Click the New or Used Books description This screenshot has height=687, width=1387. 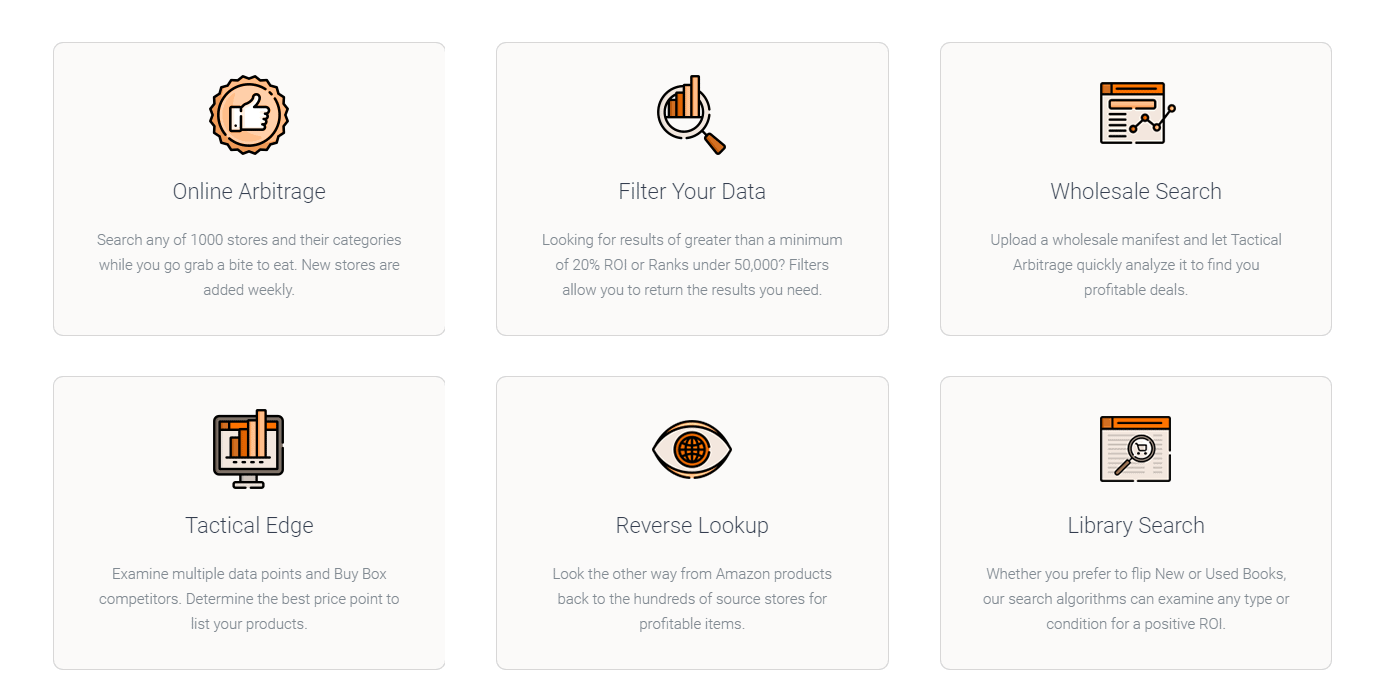pos(1136,599)
